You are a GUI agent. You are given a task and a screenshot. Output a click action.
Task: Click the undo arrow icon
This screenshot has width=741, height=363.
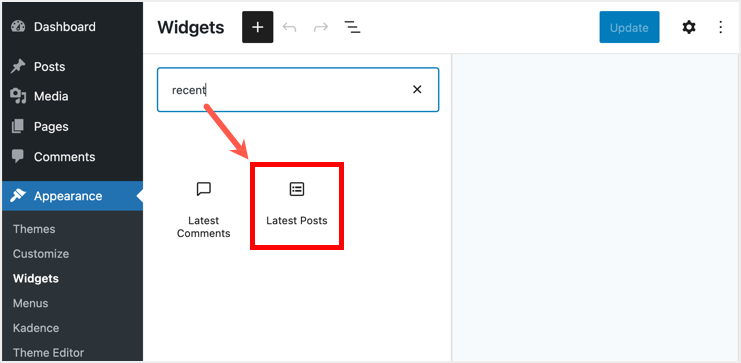click(x=289, y=27)
